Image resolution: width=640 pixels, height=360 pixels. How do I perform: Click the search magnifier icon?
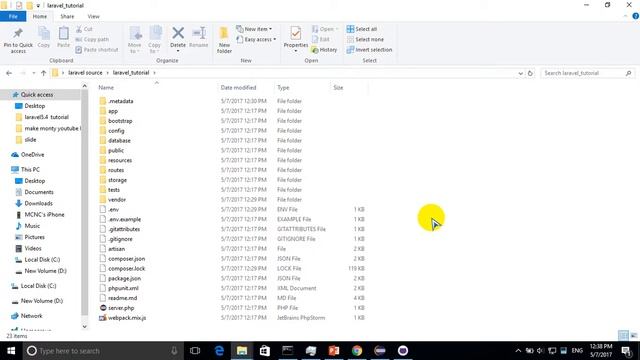pos(628,73)
